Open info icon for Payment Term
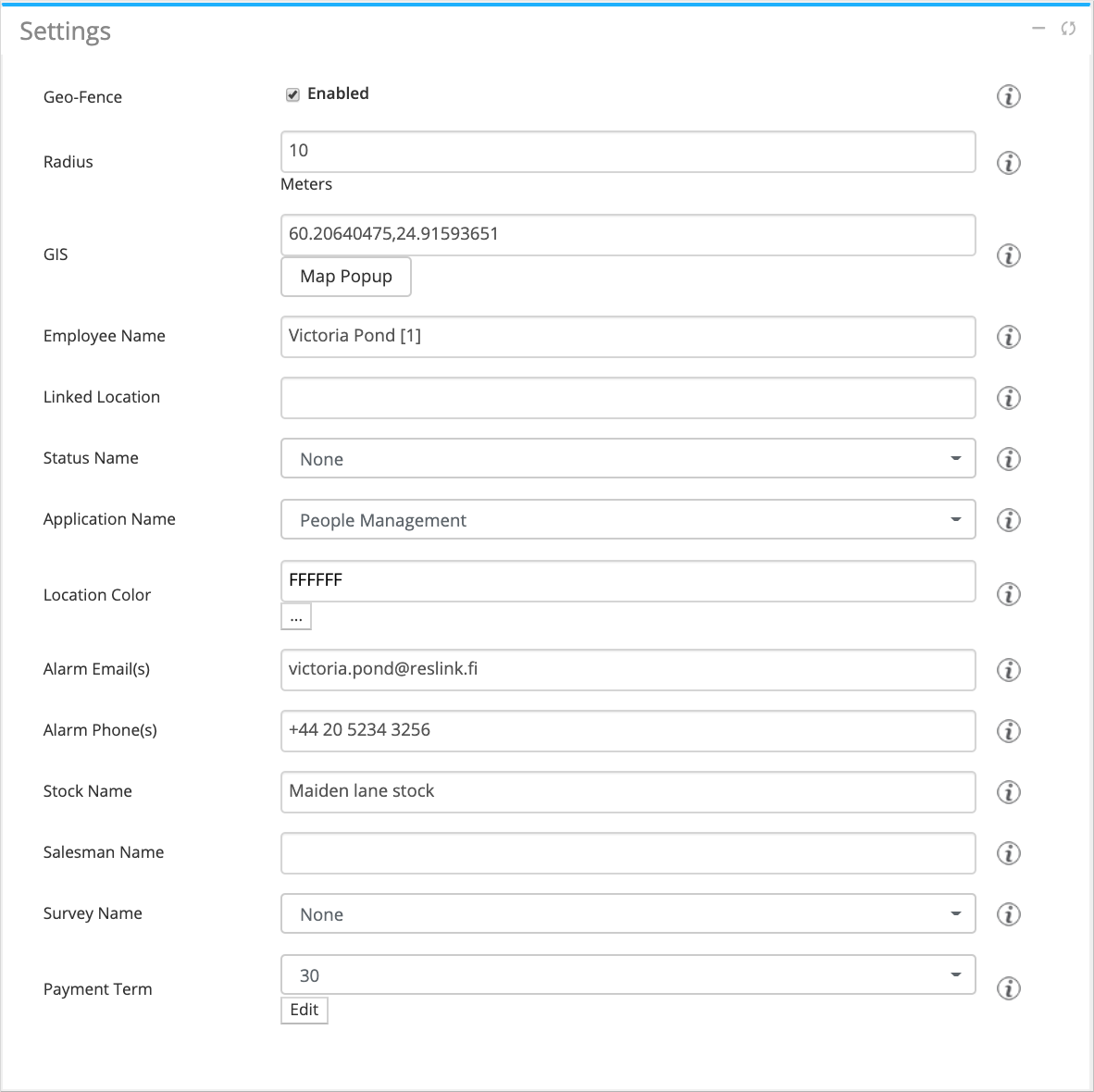This screenshot has width=1094, height=1092. coord(1008,988)
